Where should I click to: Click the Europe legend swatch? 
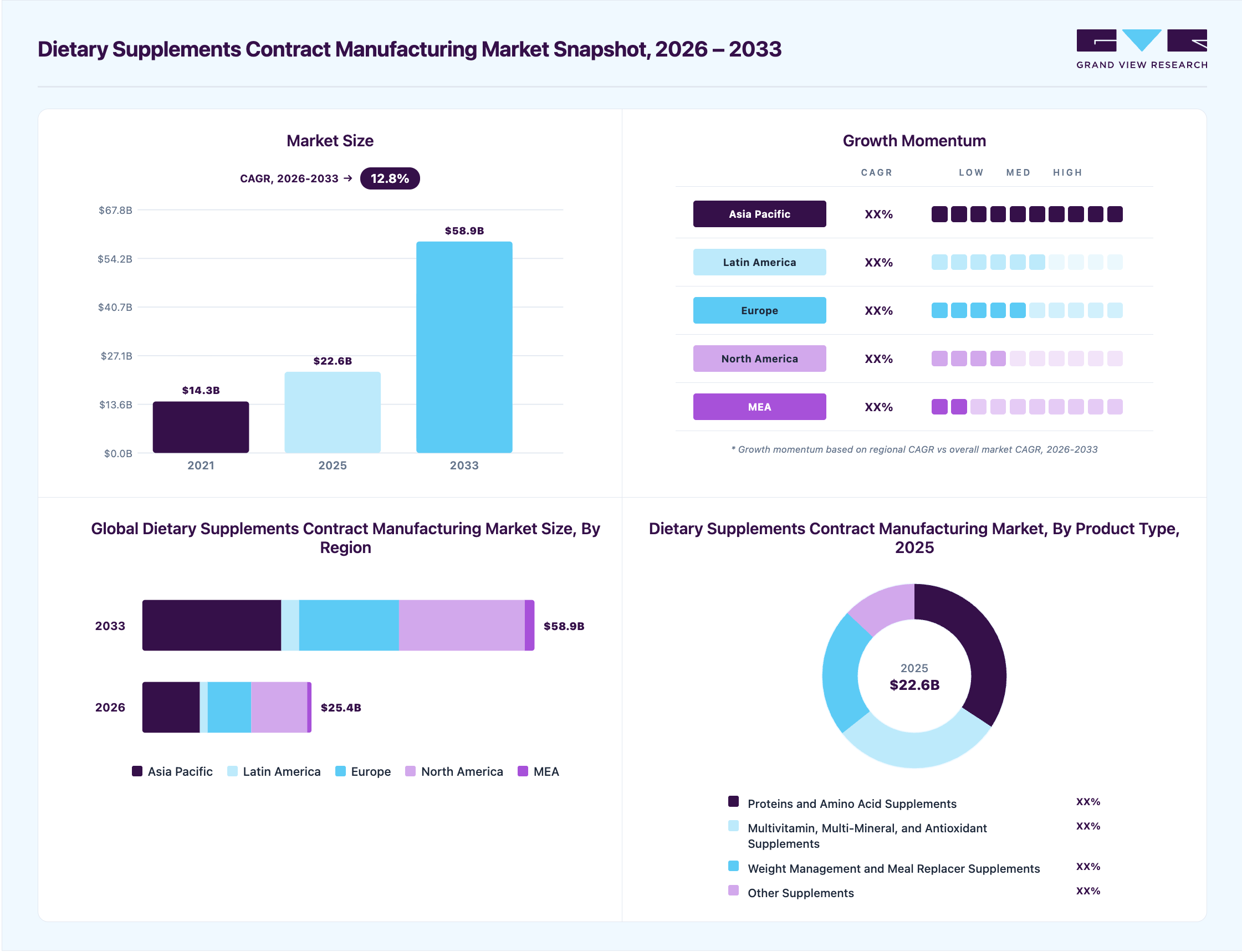pos(340,771)
